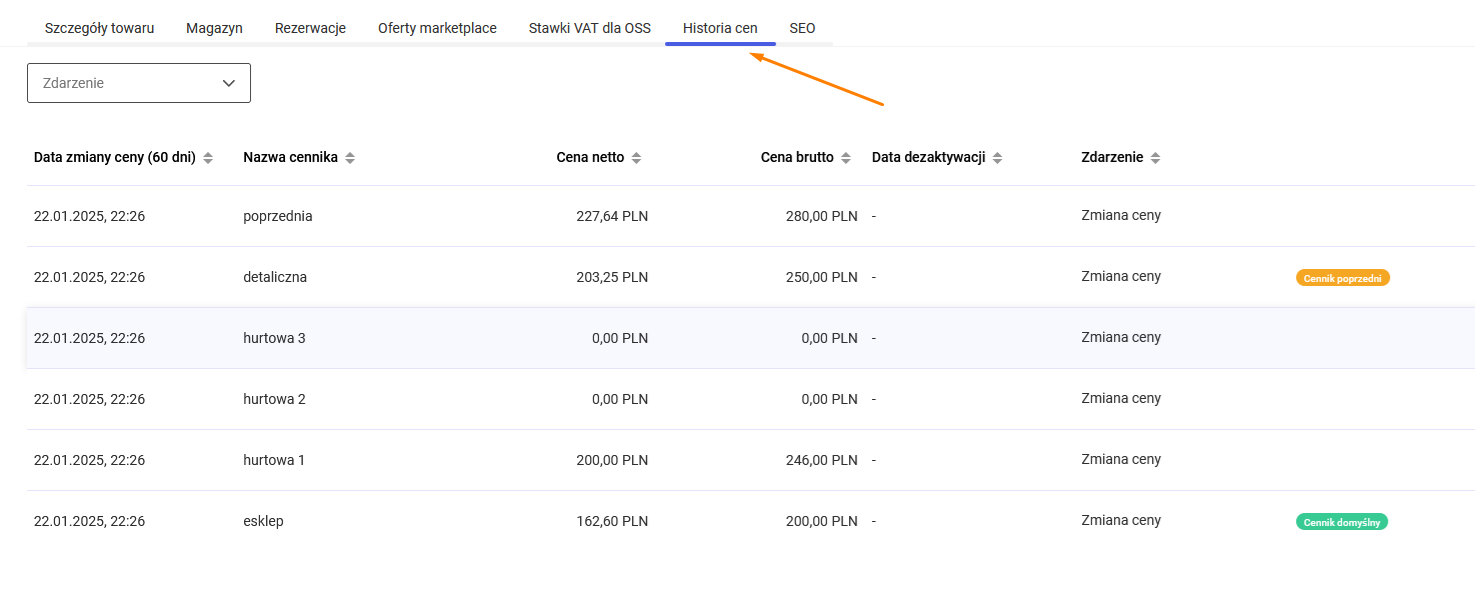Click the date in the hurtowa 1 row
Screen dimensions: 1475x606
[x=90, y=460]
